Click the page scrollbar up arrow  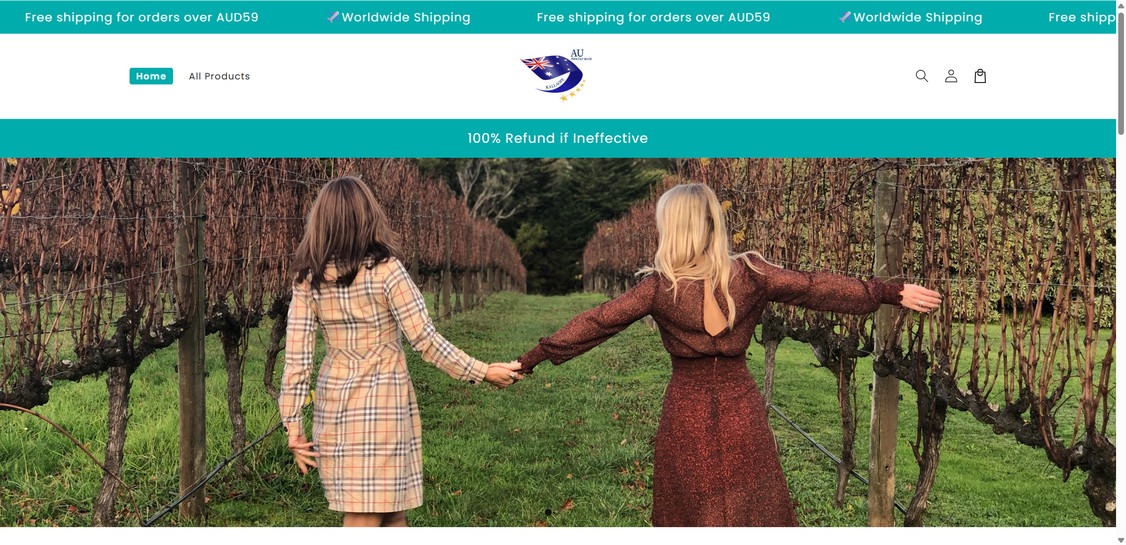(x=1121, y=5)
